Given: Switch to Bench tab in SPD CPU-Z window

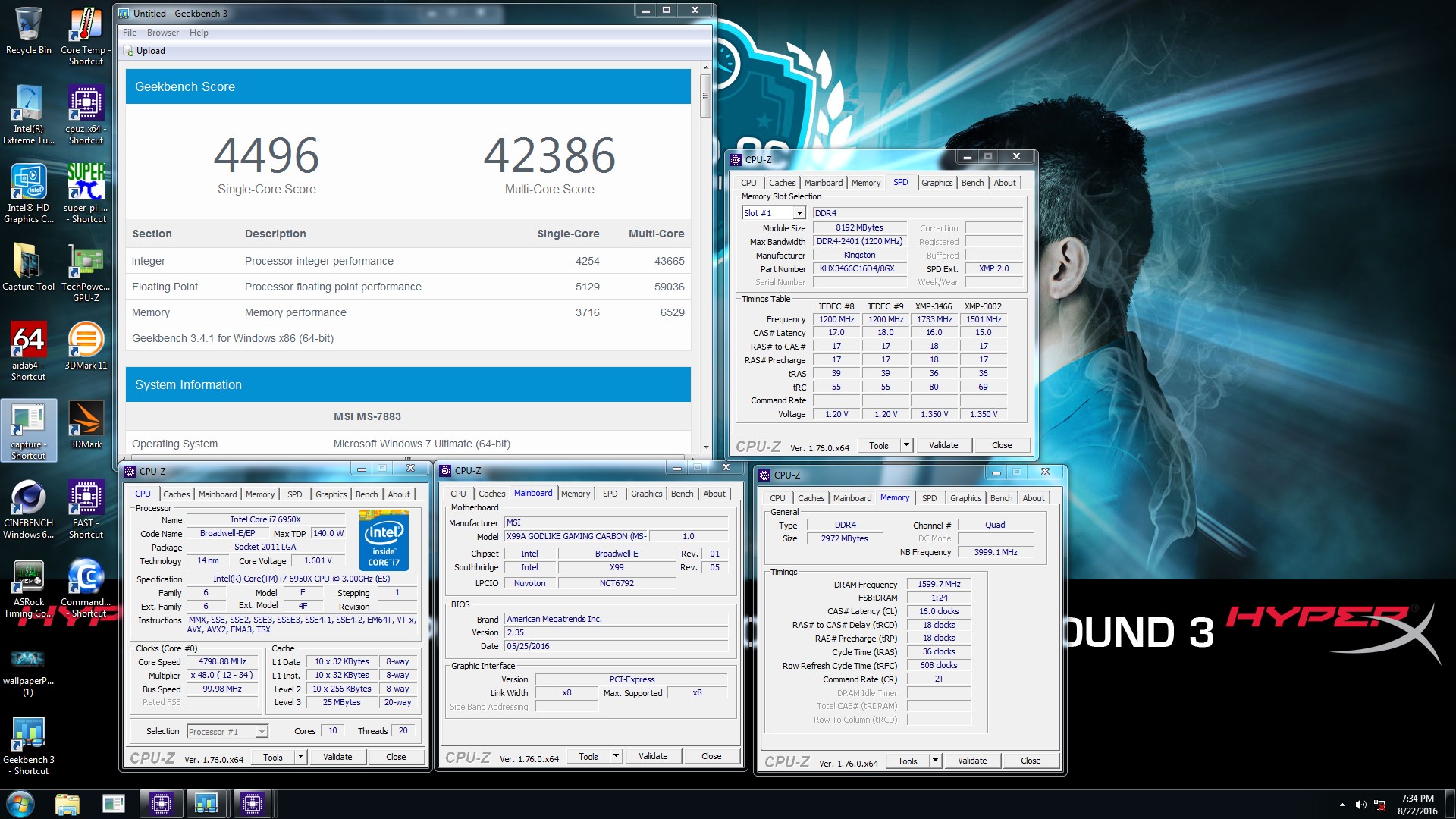Looking at the screenshot, I should point(972,183).
